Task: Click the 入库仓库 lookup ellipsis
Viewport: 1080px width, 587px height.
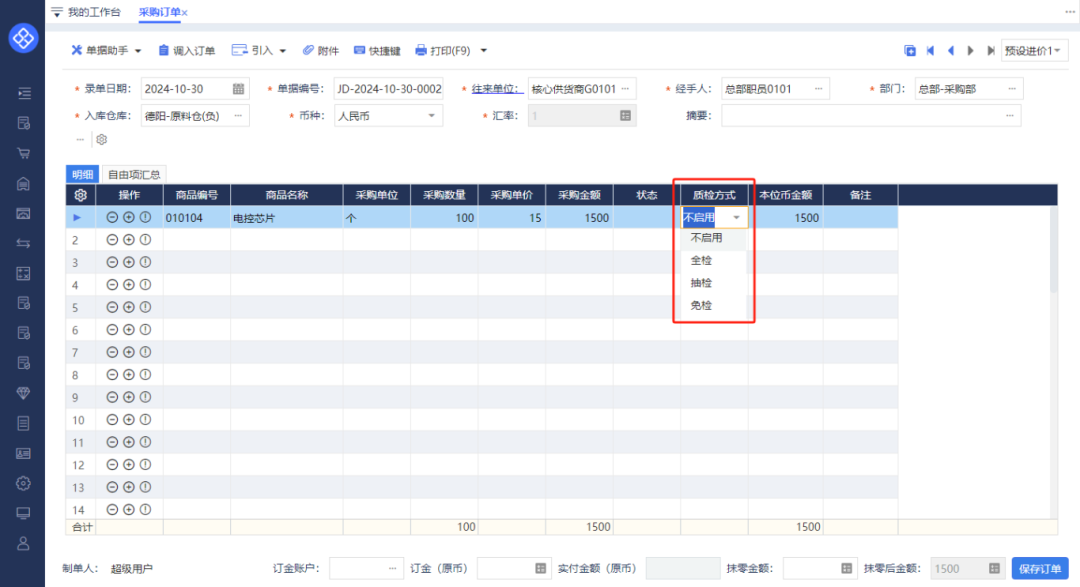Action: pos(238,116)
